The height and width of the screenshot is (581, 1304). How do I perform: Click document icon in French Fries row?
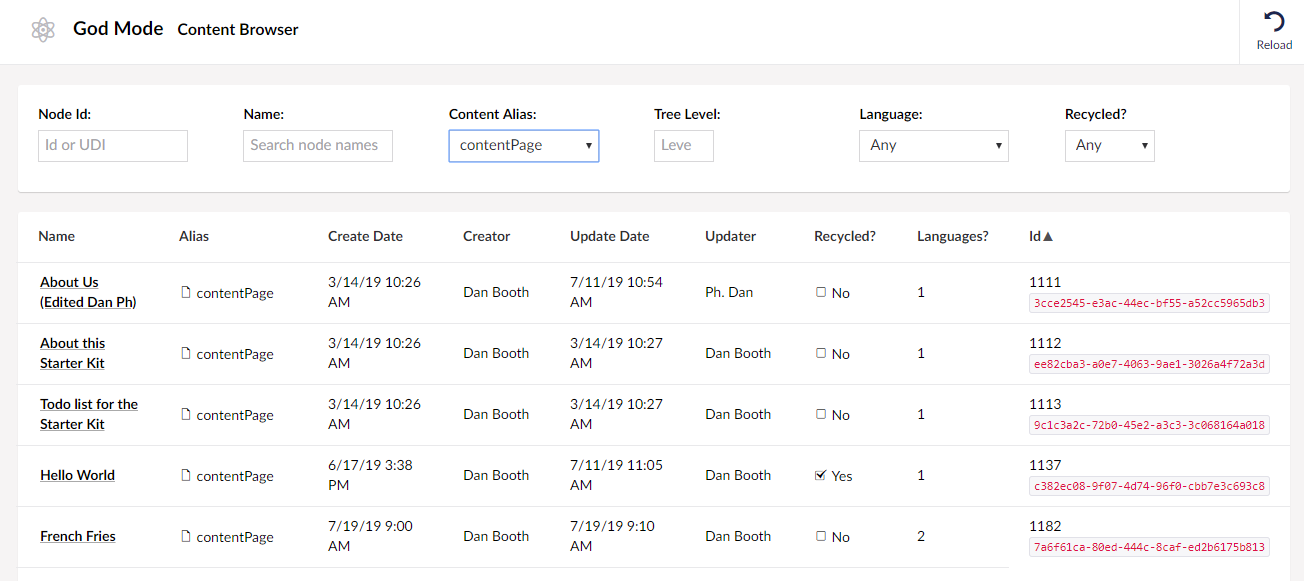(x=185, y=537)
